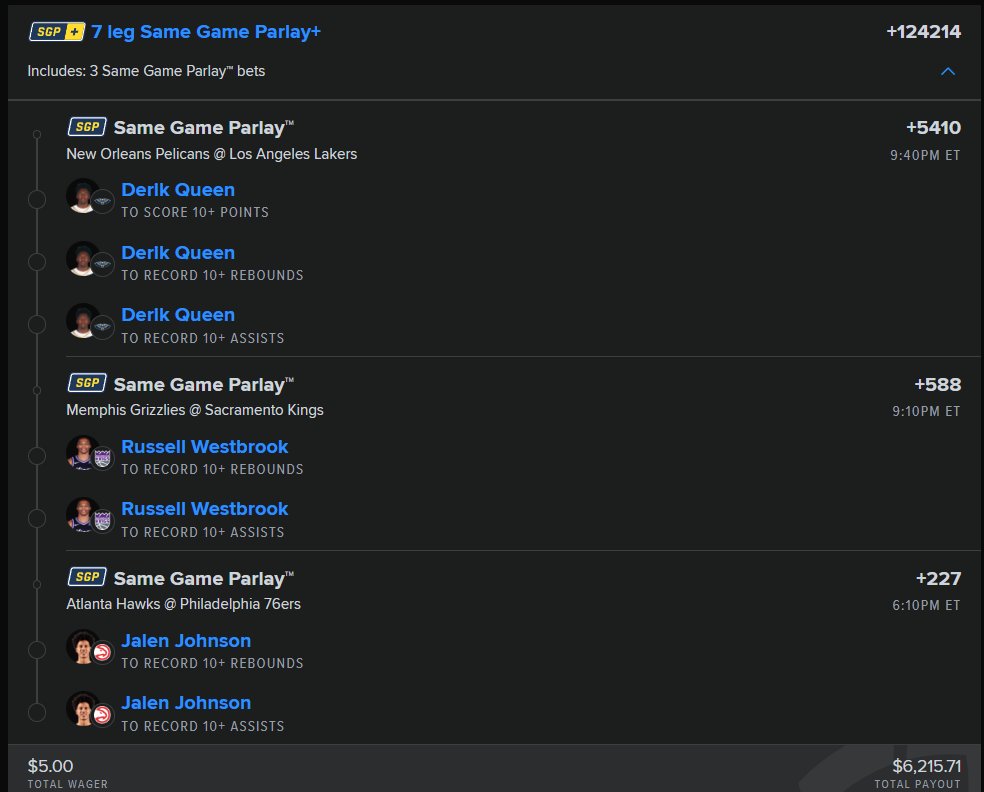Click the 9:10PM ET game time
This screenshot has width=984, height=792.
pyautogui.click(x=926, y=411)
